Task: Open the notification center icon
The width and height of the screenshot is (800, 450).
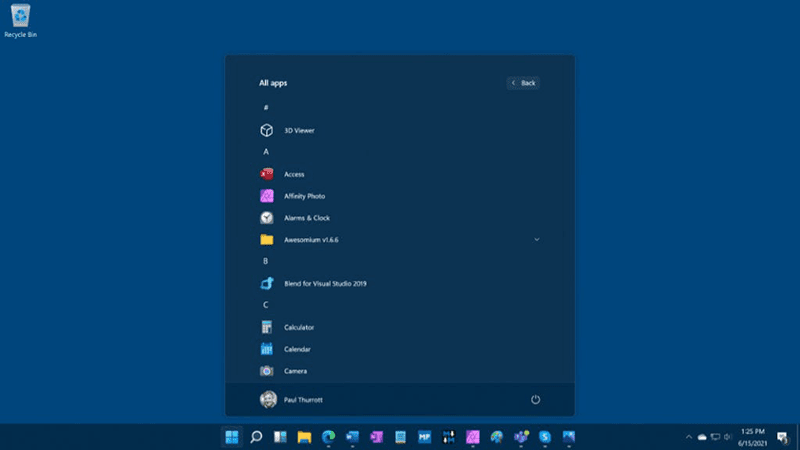Action: point(782,437)
